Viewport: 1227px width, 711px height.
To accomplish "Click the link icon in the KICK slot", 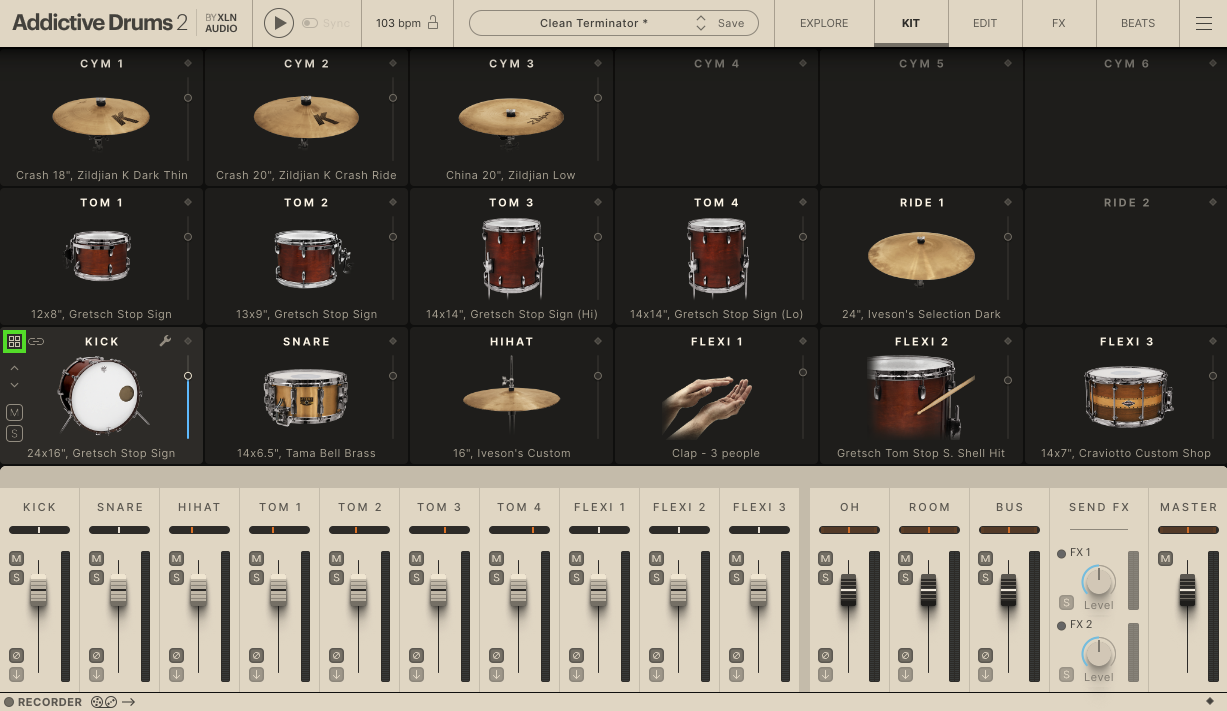I will pyautogui.click(x=36, y=342).
